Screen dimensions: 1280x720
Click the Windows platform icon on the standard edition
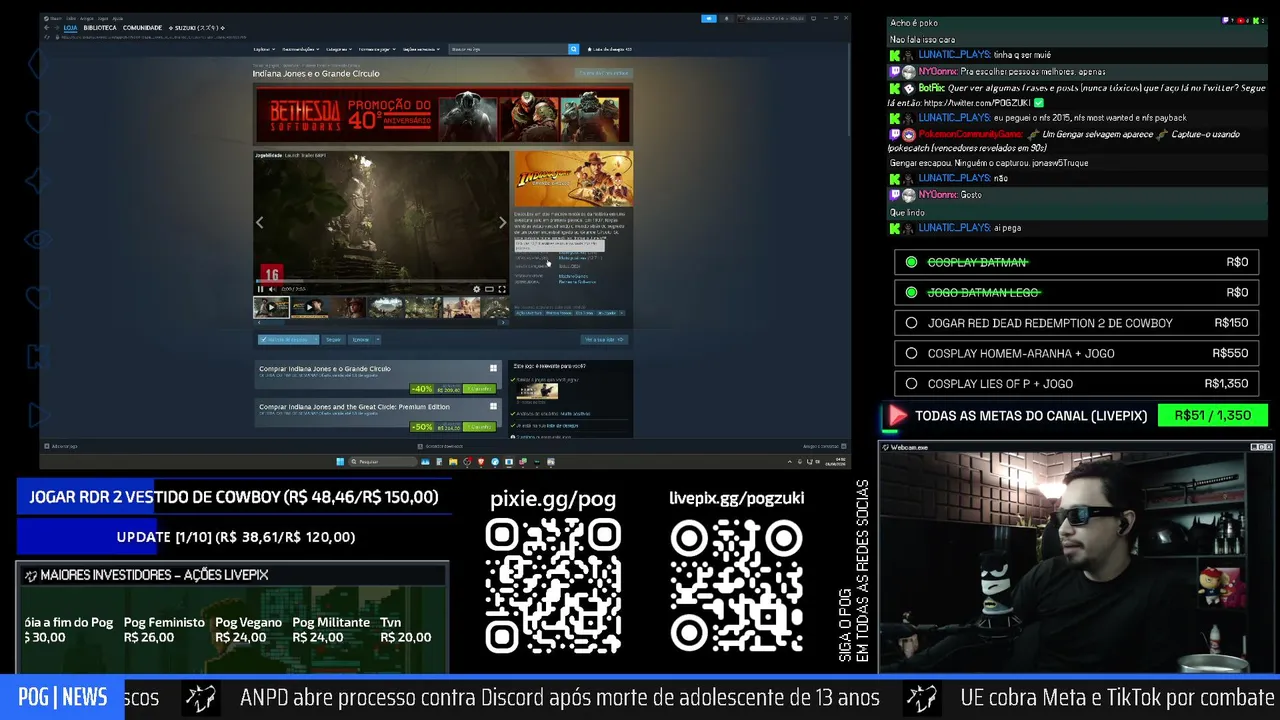click(x=493, y=368)
